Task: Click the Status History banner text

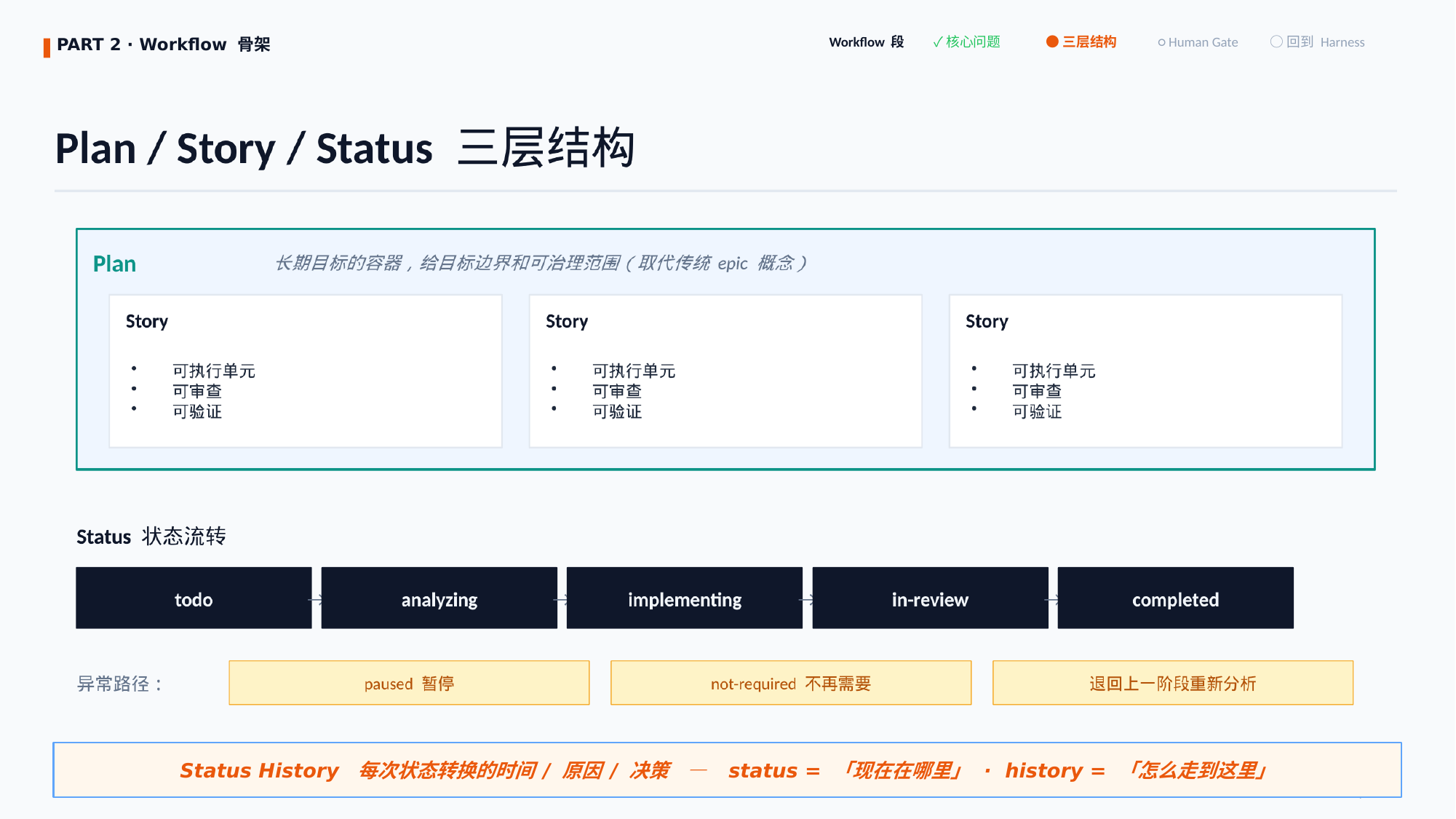Action: click(x=723, y=770)
